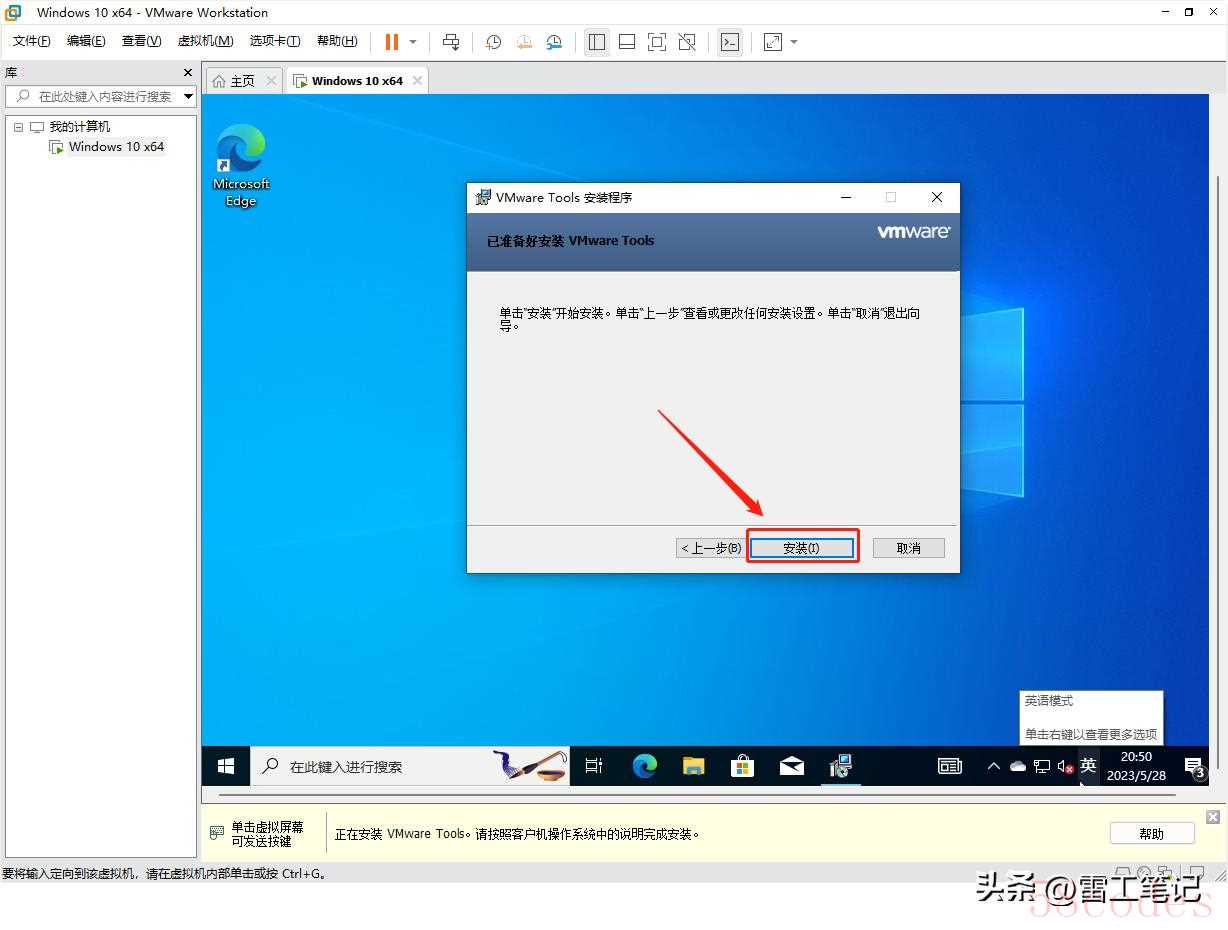
Task: Toggle the library sidebar panel view
Action: click(597, 42)
